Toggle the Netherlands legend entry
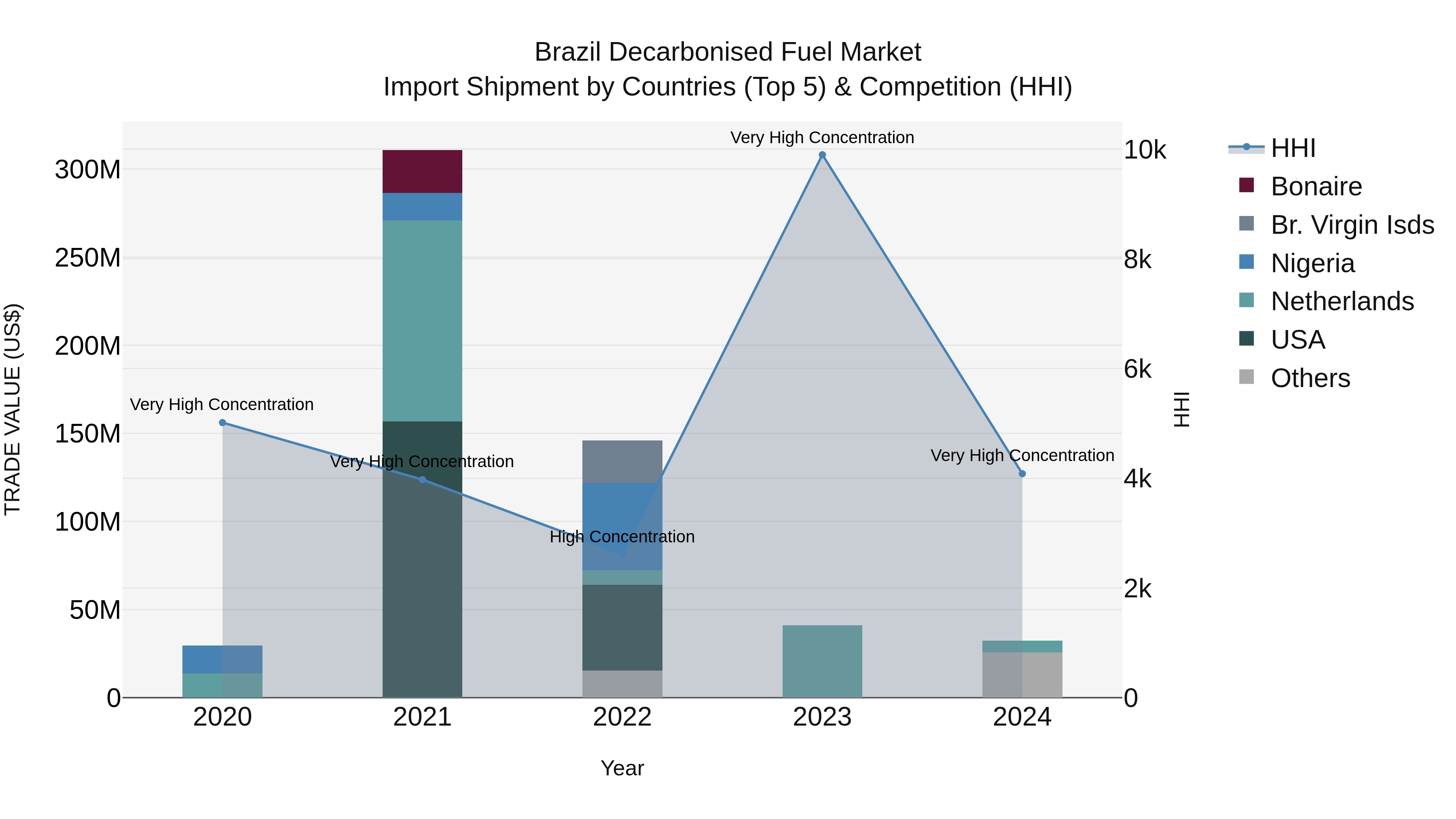This screenshot has width=1456, height=819. point(1326,301)
